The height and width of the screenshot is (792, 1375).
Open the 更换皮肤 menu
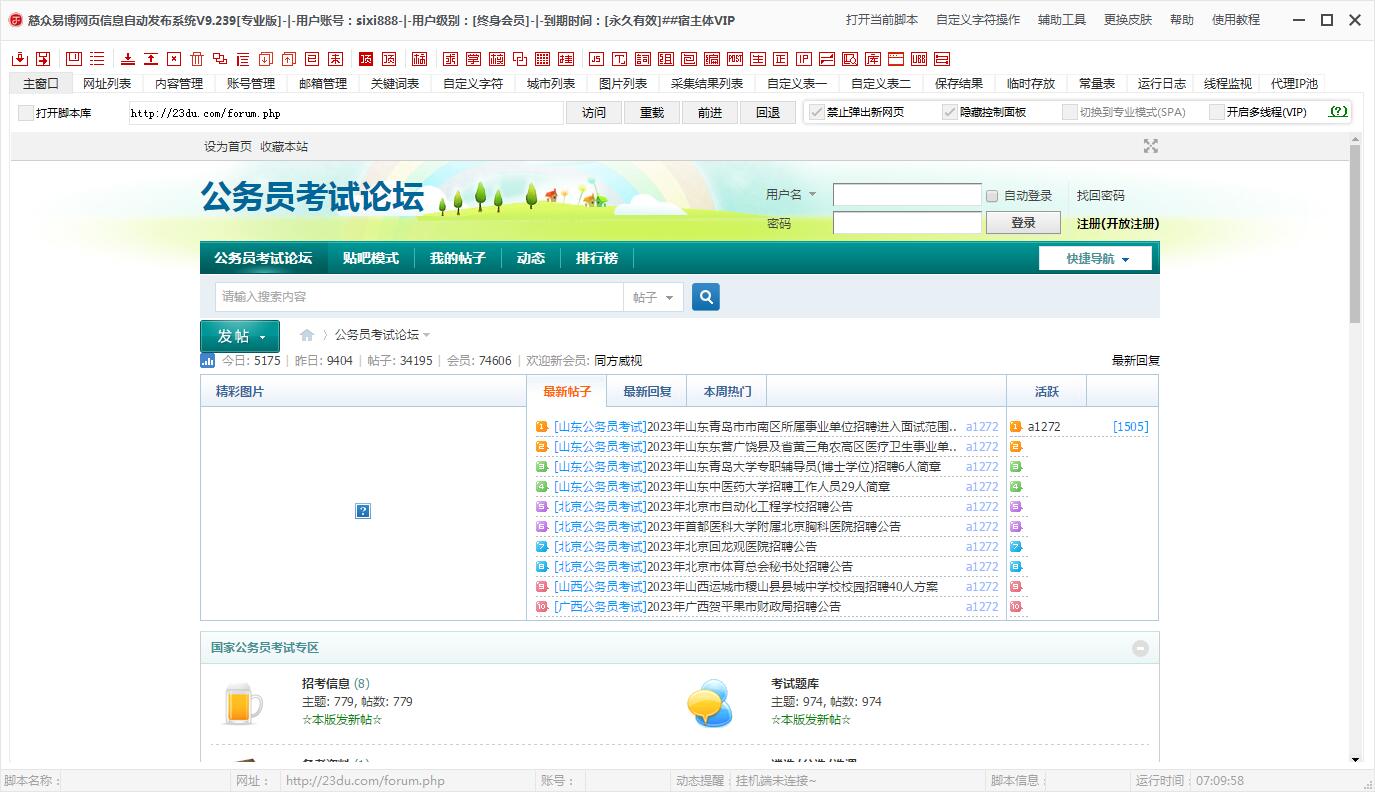(x=1128, y=20)
